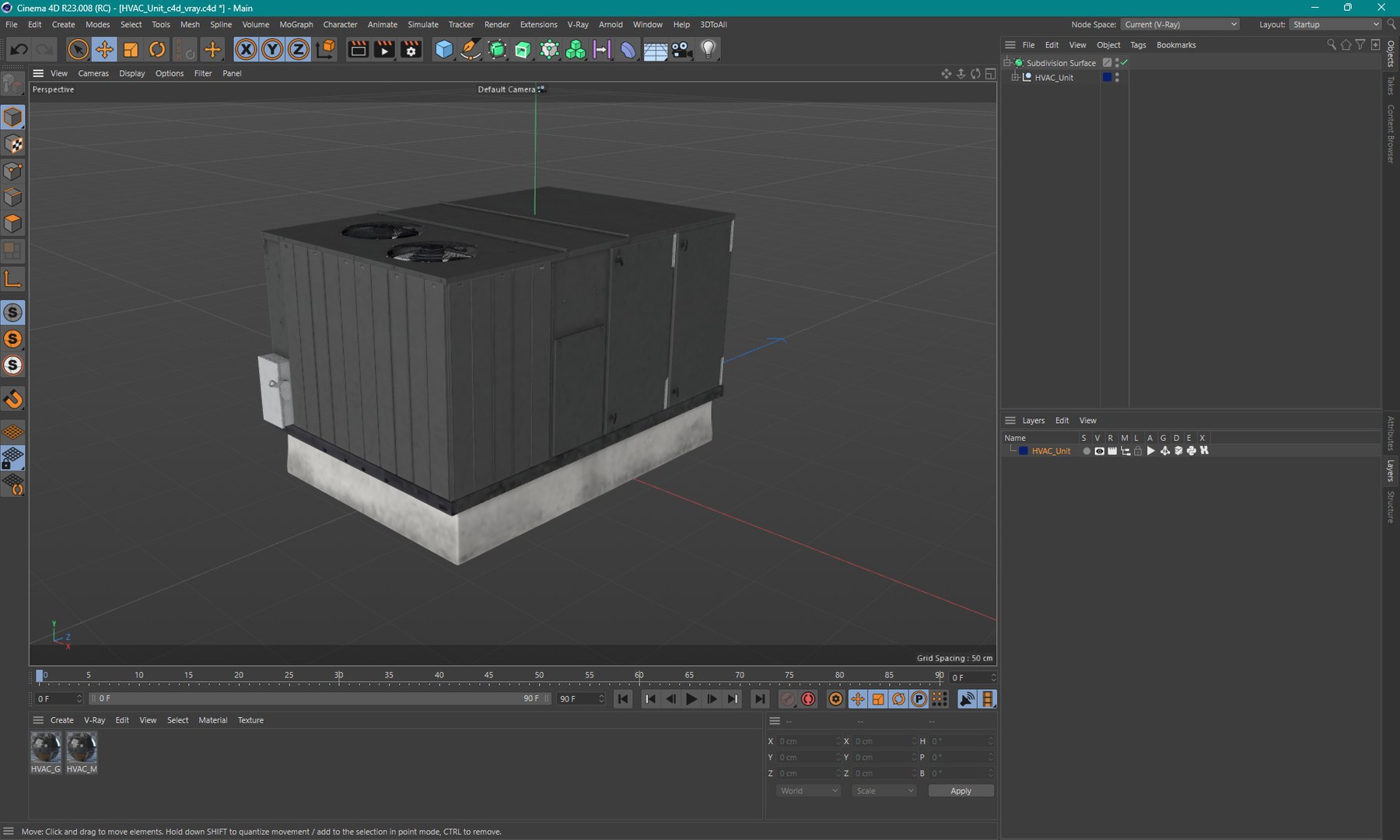Toggle HVAC_Unit layer render clapper
Image resolution: width=1400 pixels, height=840 pixels.
point(1112,451)
